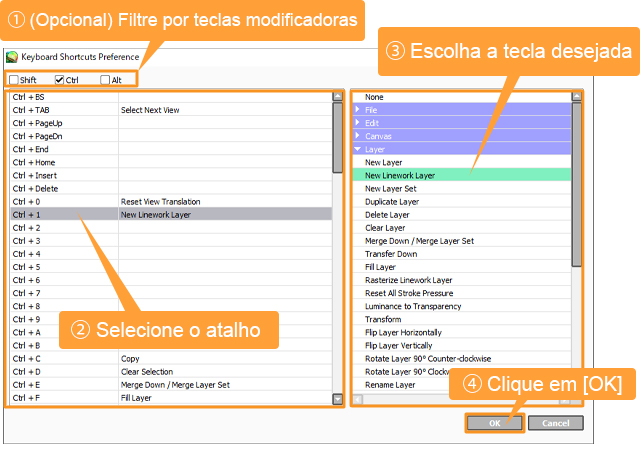The image size is (640, 450).
Task: Click the left list scroll-down arrow
Action: pos(338,398)
